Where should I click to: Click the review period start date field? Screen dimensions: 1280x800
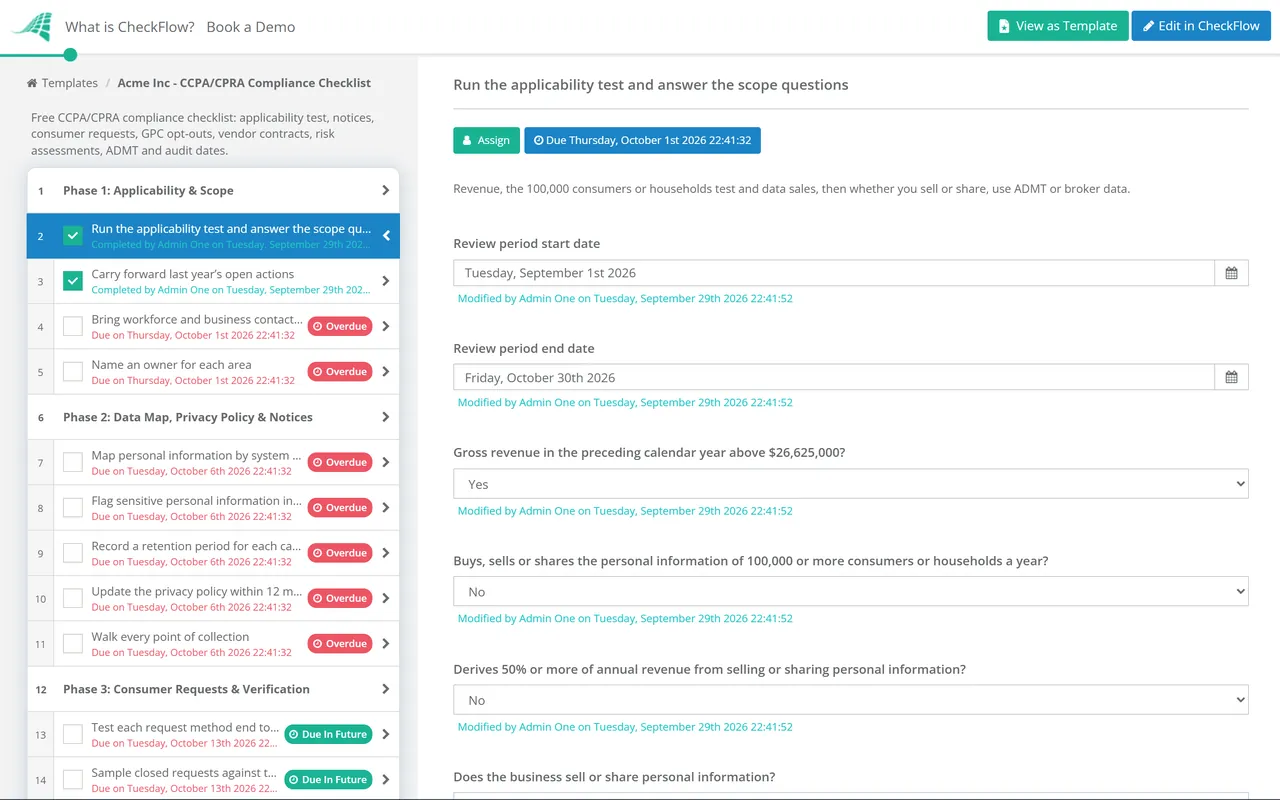(x=834, y=273)
